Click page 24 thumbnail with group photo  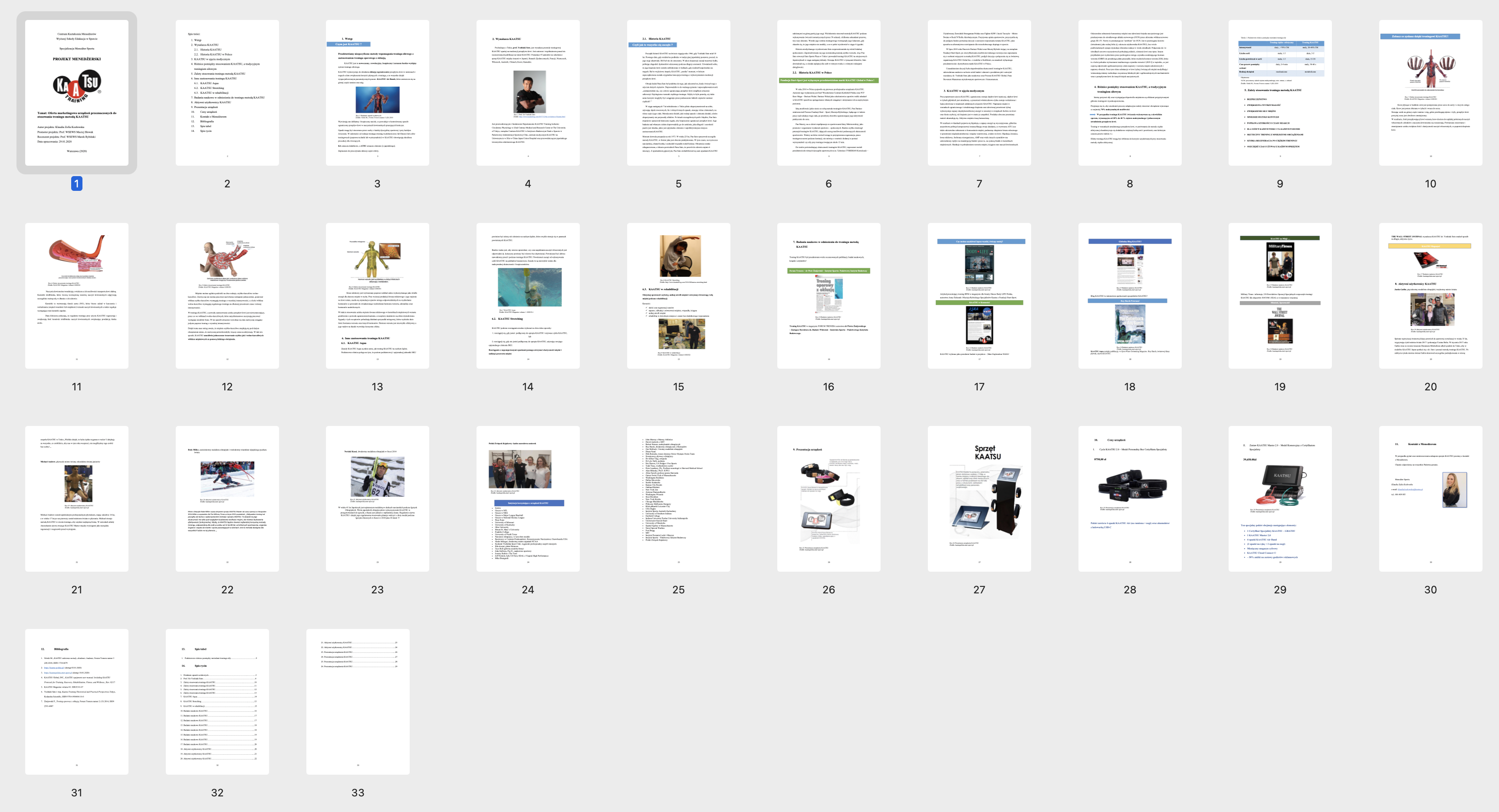tap(528, 498)
